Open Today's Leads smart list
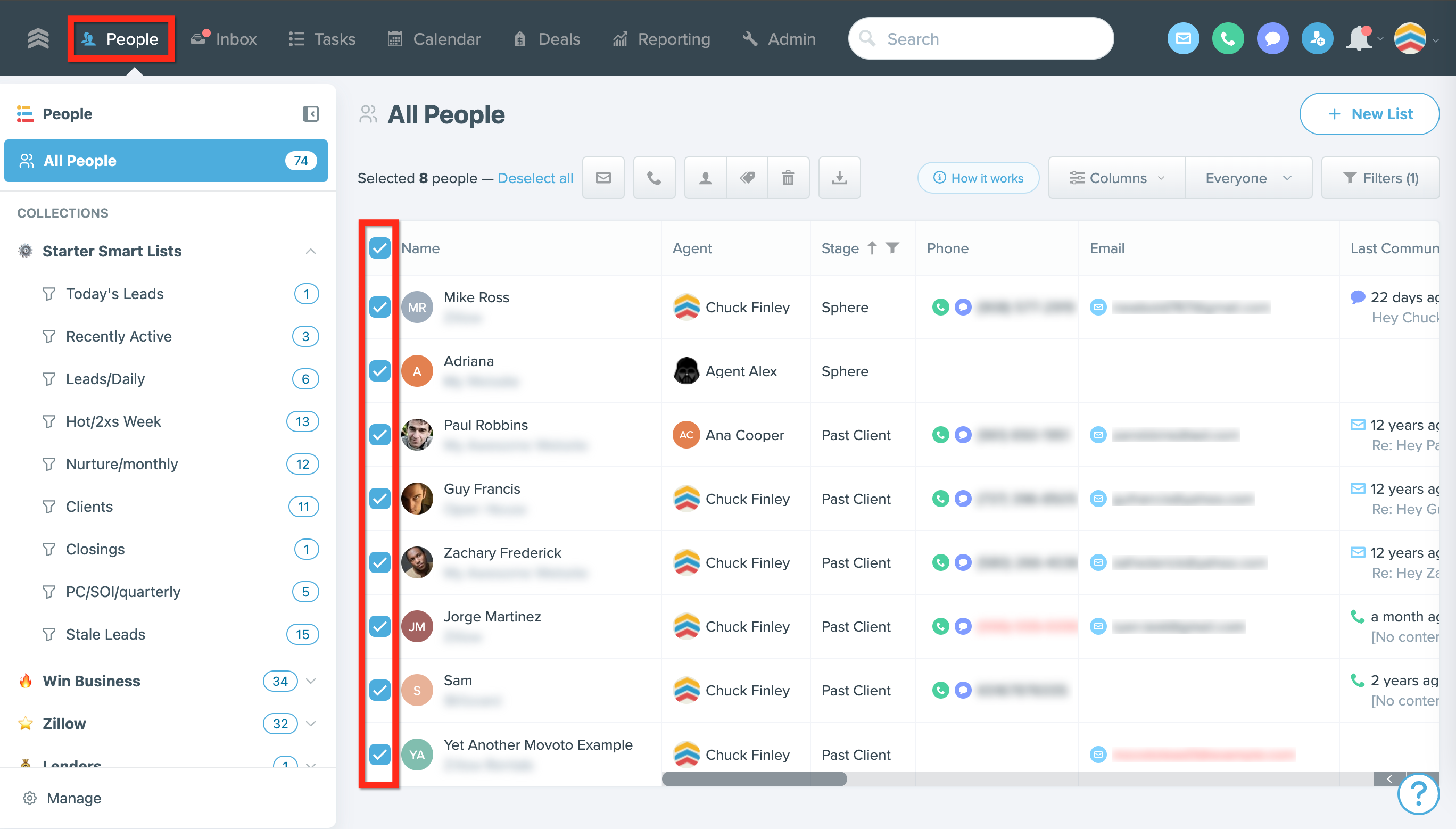Image resolution: width=1456 pixels, height=829 pixels. click(114, 294)
